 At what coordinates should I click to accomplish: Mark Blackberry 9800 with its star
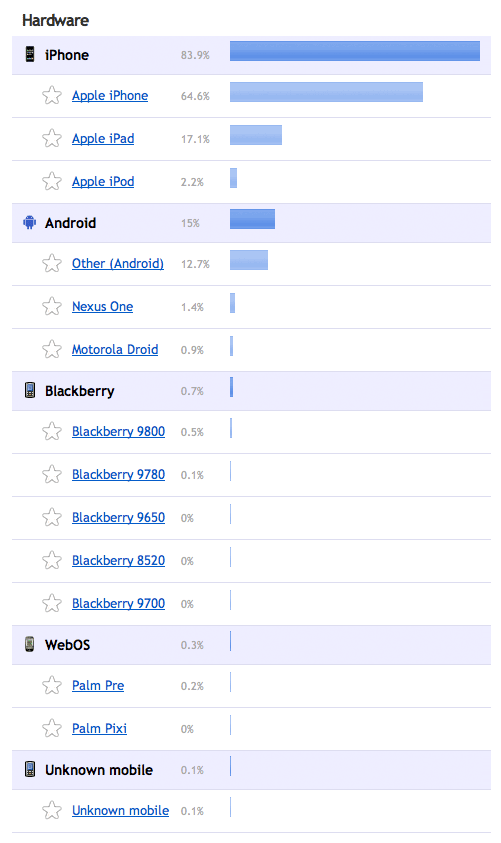pos(52,431)
